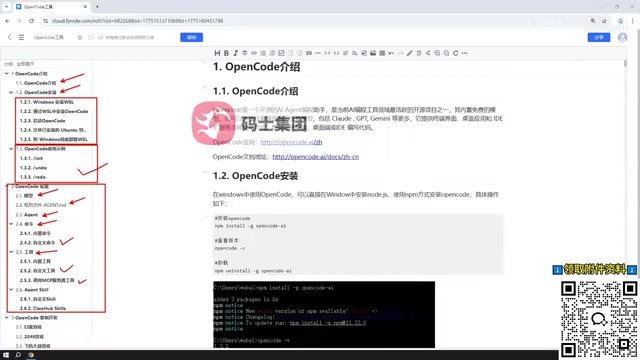
Task: Toggle italic formatting in editor toolbar
Action: pyautogui.click(x=236, y=53)
